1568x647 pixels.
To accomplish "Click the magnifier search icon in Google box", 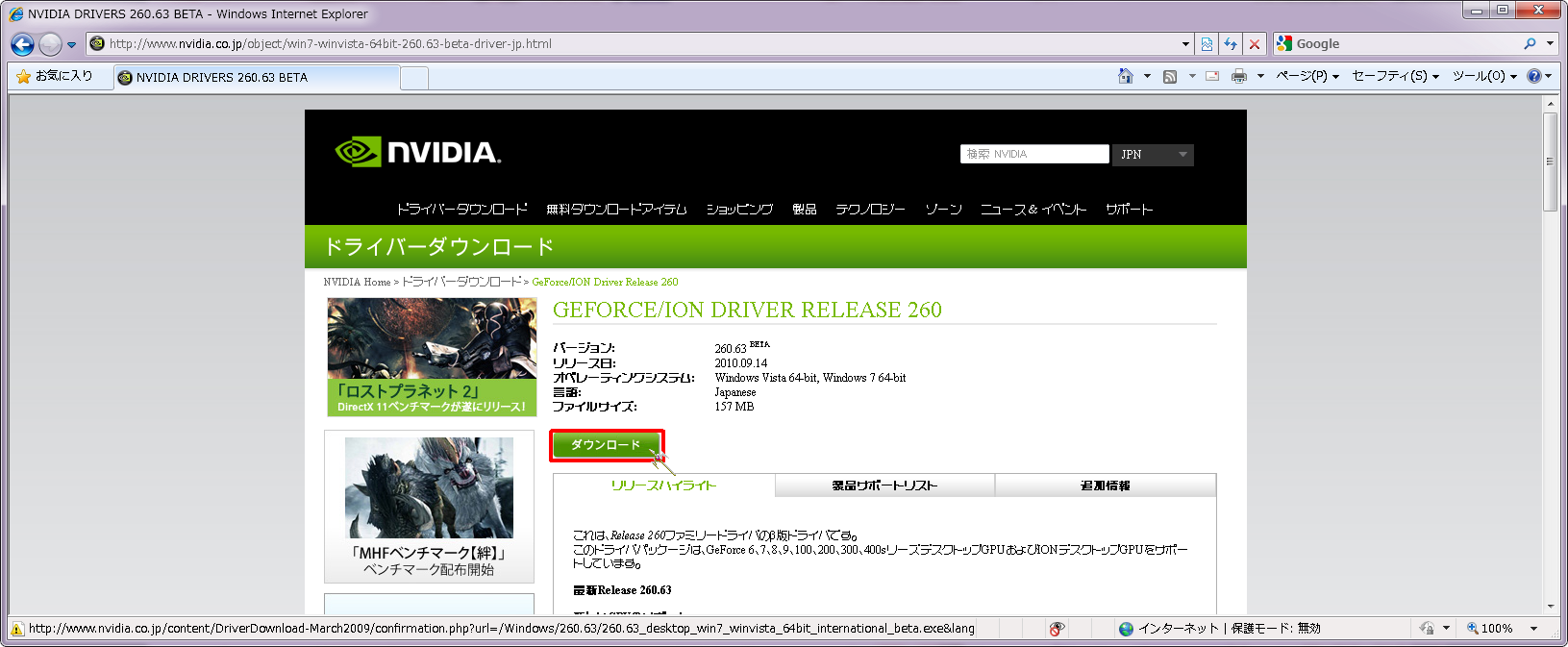I will point(1530,44).
